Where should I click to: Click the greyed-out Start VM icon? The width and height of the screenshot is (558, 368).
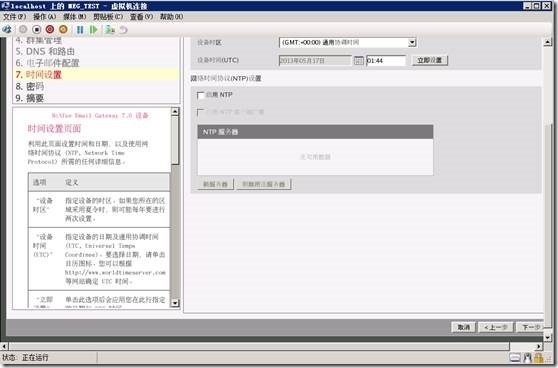tap(23, 30)
